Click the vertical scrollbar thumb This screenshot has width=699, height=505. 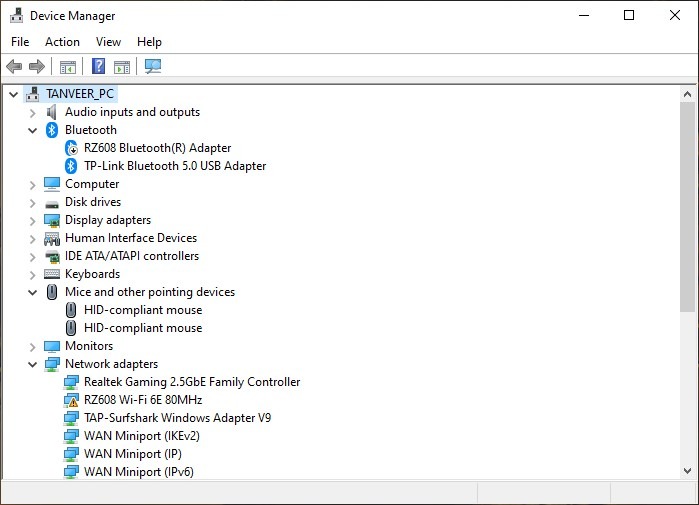[x=687, y=207]
